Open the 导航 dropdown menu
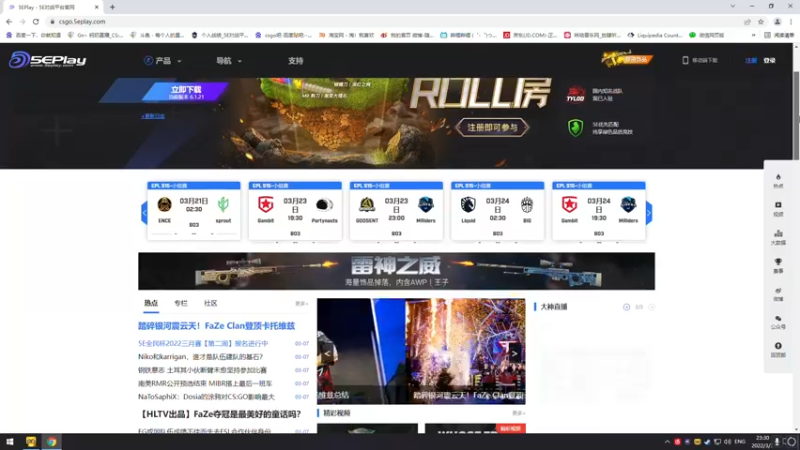The image size is (800, 450). [229, 61]
